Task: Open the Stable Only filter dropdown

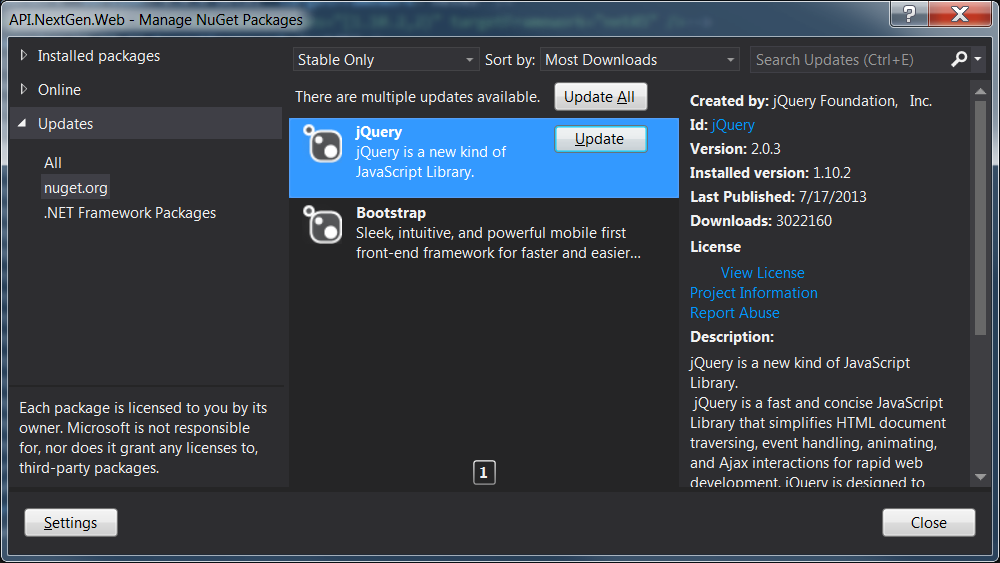Action: (386, 59)
